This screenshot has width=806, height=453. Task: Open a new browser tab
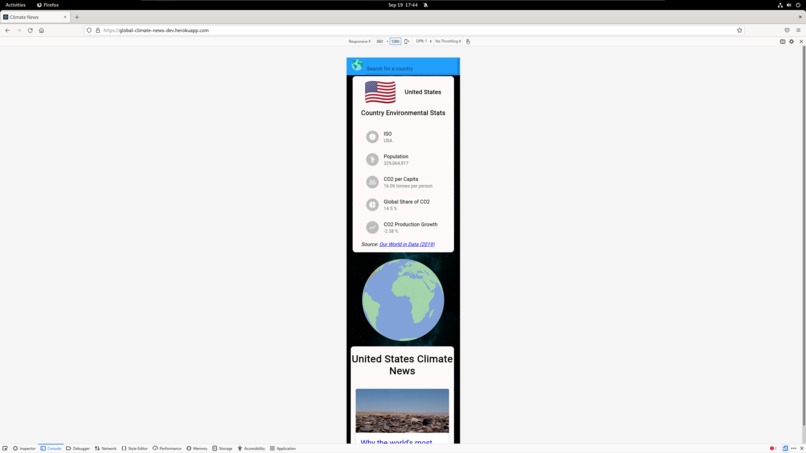pos(77,17)
